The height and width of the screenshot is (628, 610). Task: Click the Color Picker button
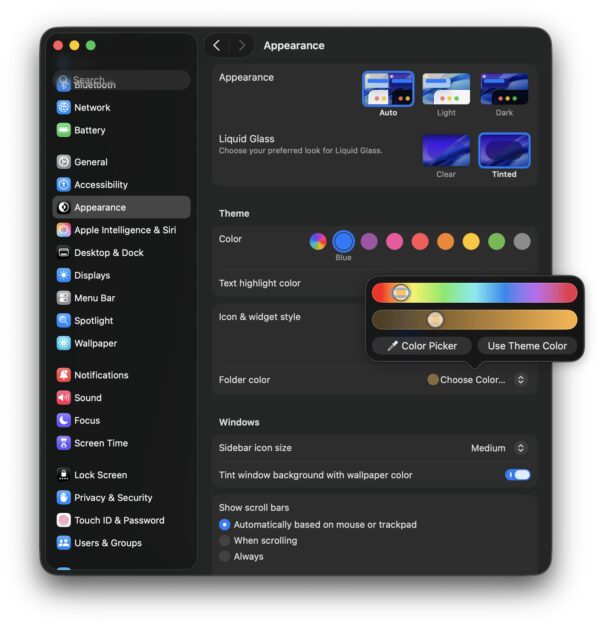421,346
